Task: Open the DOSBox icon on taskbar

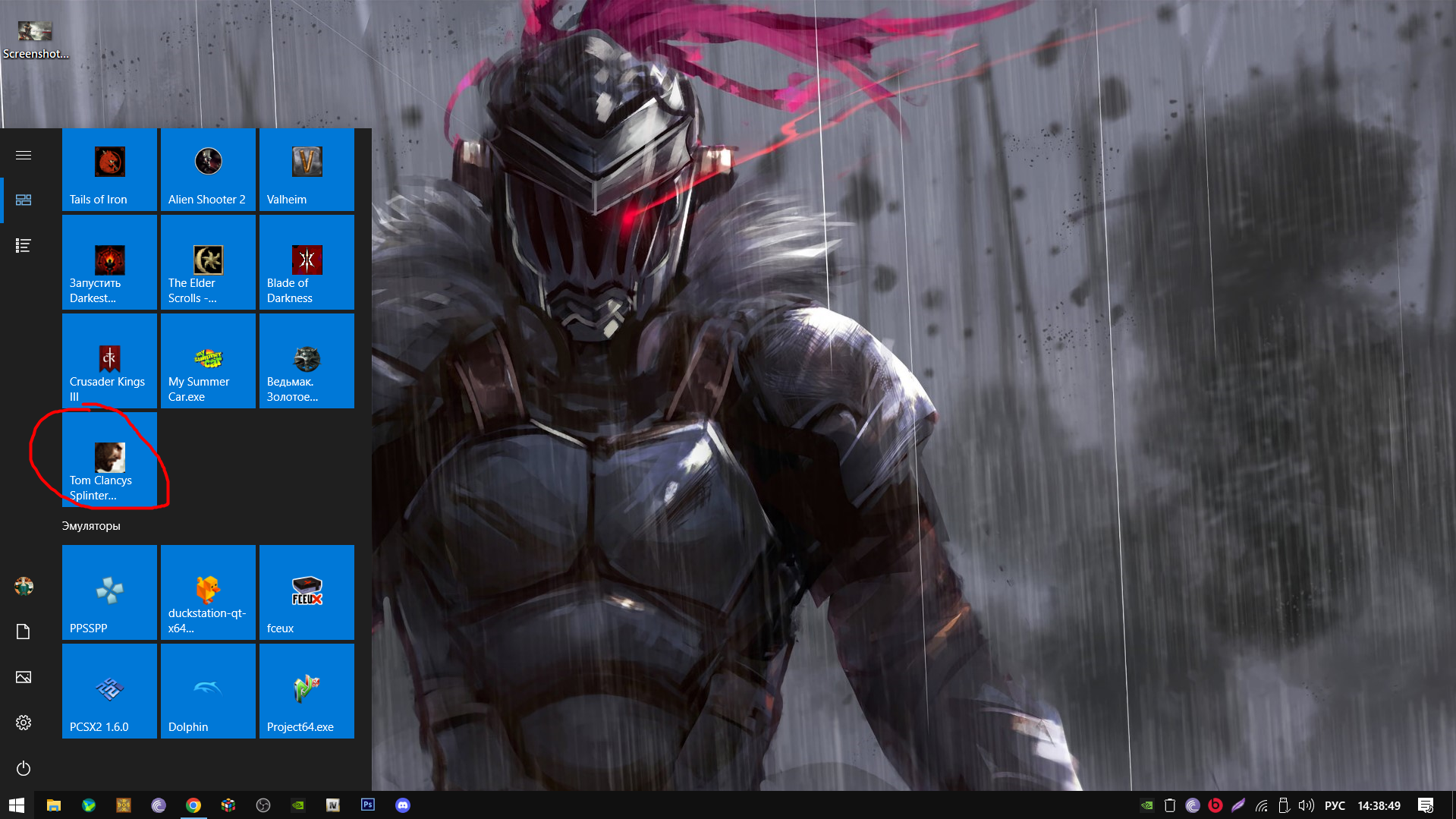Action: coord(123,805)
